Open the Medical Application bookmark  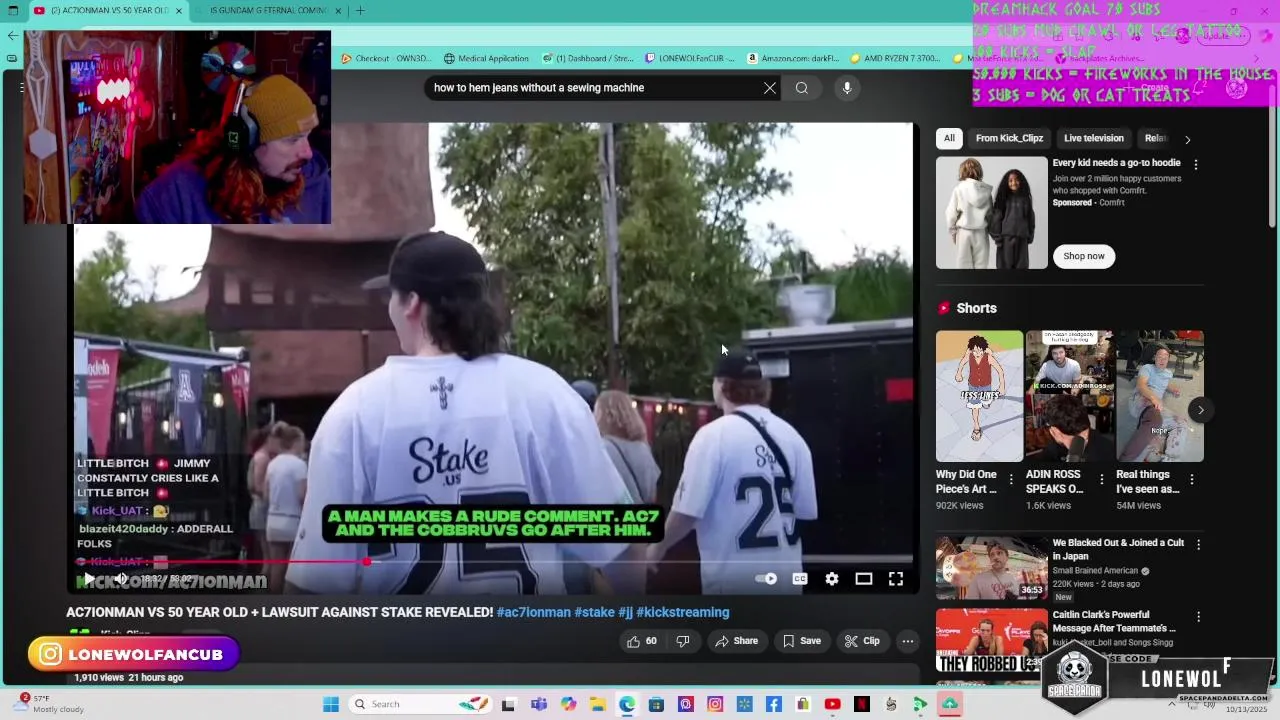(486, 58)
